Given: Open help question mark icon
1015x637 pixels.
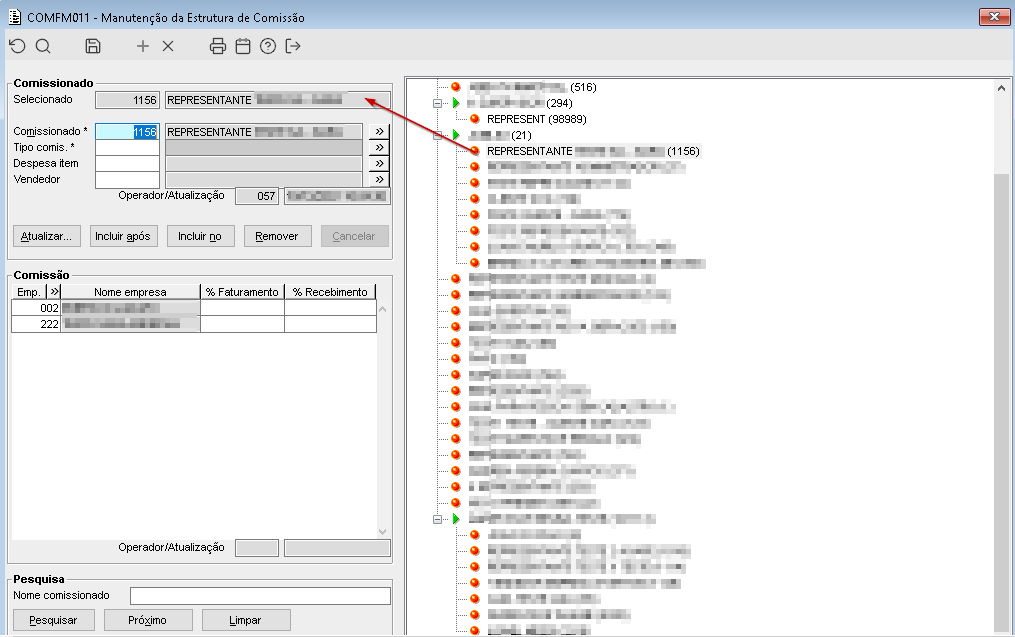Looking at the screenshot, I should 267,46.
